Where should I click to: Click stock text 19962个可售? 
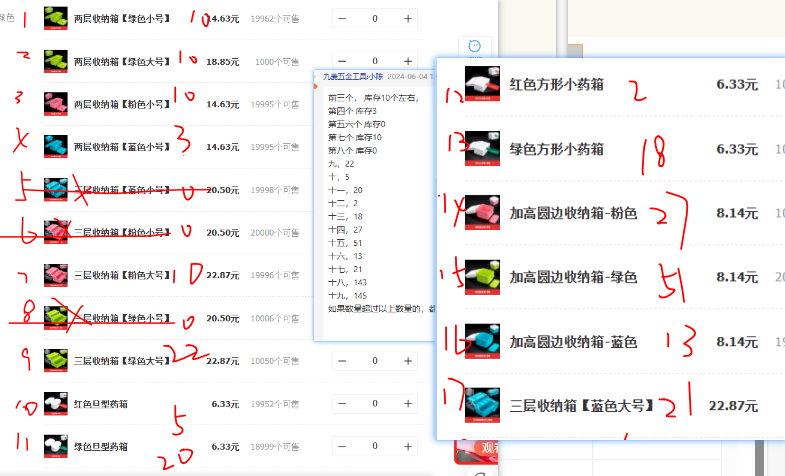point(275,19)
